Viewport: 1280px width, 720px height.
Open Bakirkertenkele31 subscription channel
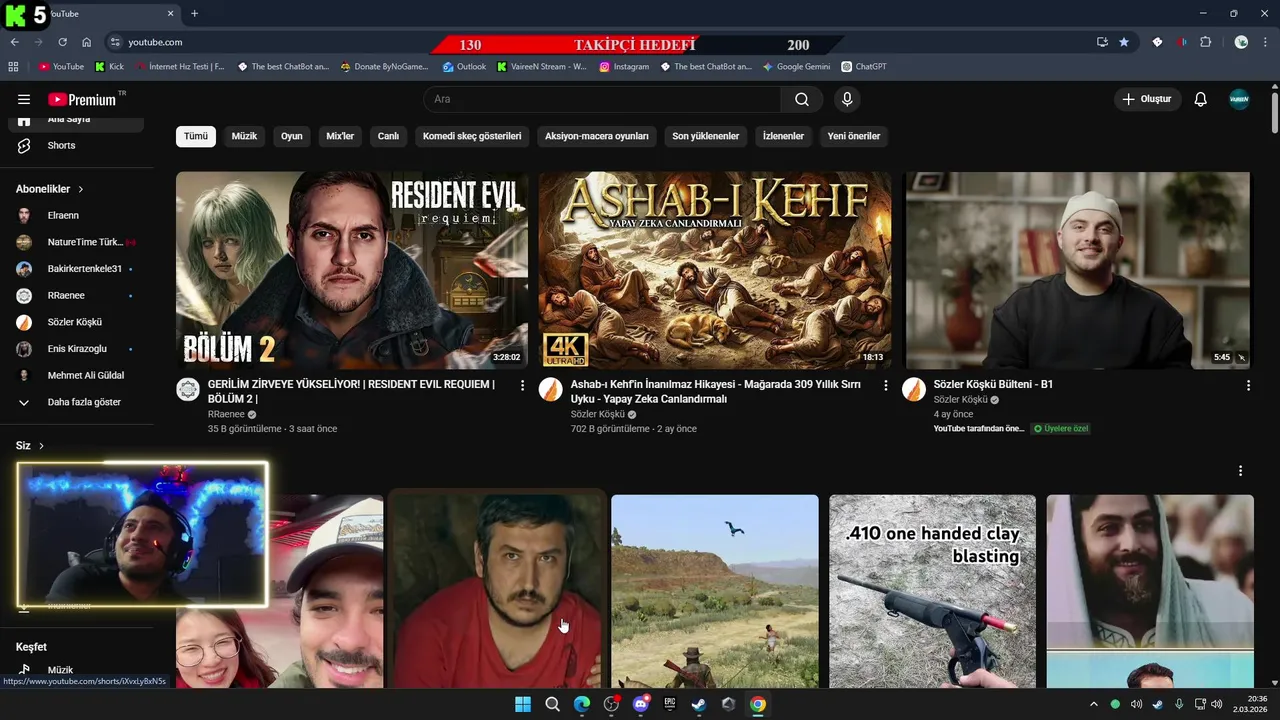[x=76, y=269]
